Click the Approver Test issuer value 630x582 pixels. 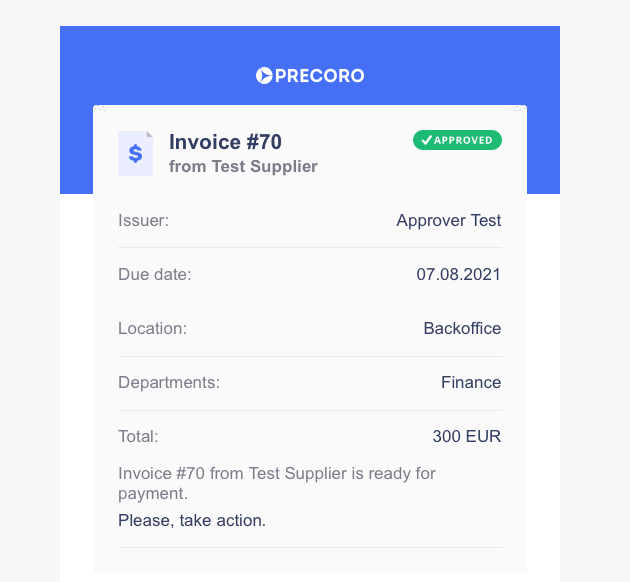[449, 221]
